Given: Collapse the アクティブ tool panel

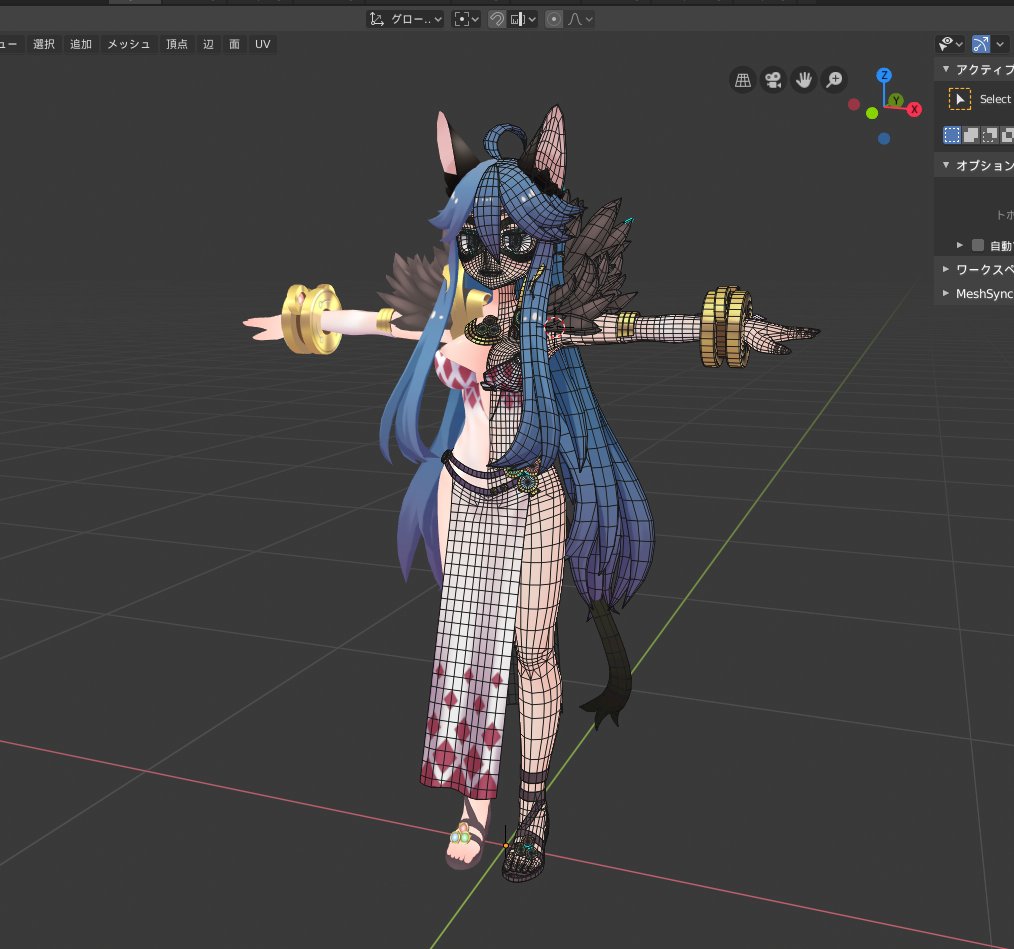Looking at the screenshot, I should pyautogui.click(x=946, y=69).
